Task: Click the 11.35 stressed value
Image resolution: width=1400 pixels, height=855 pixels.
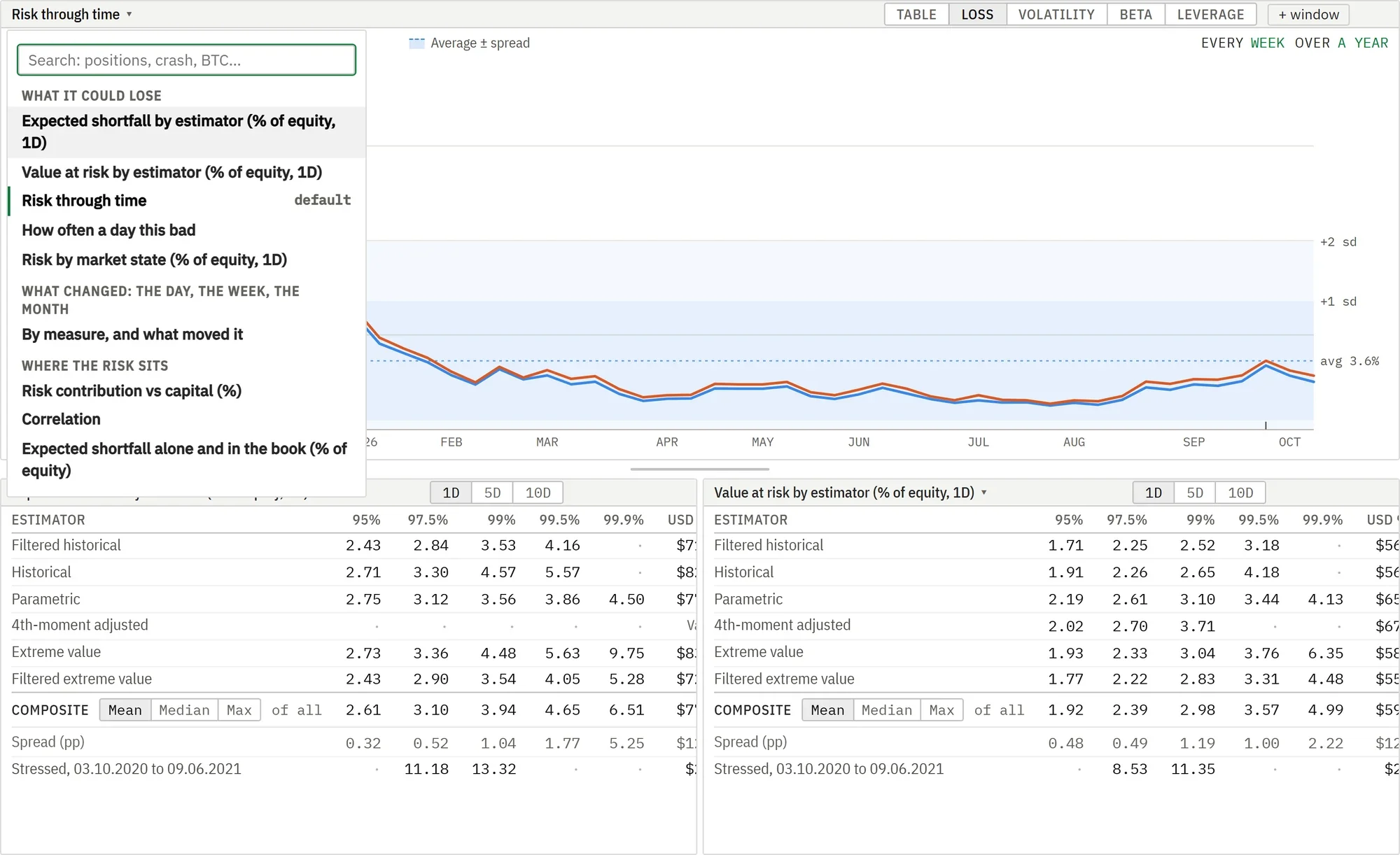Action: pyautogui.click(x=1193, y=769)
